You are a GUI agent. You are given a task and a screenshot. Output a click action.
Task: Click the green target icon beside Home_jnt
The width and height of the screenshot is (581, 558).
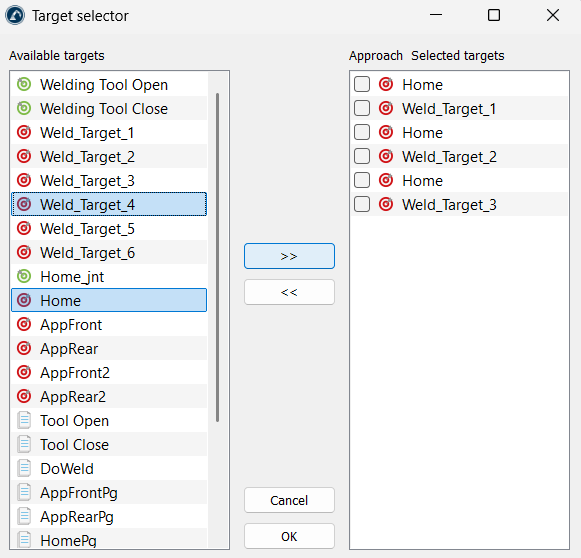tap(24, 276)
